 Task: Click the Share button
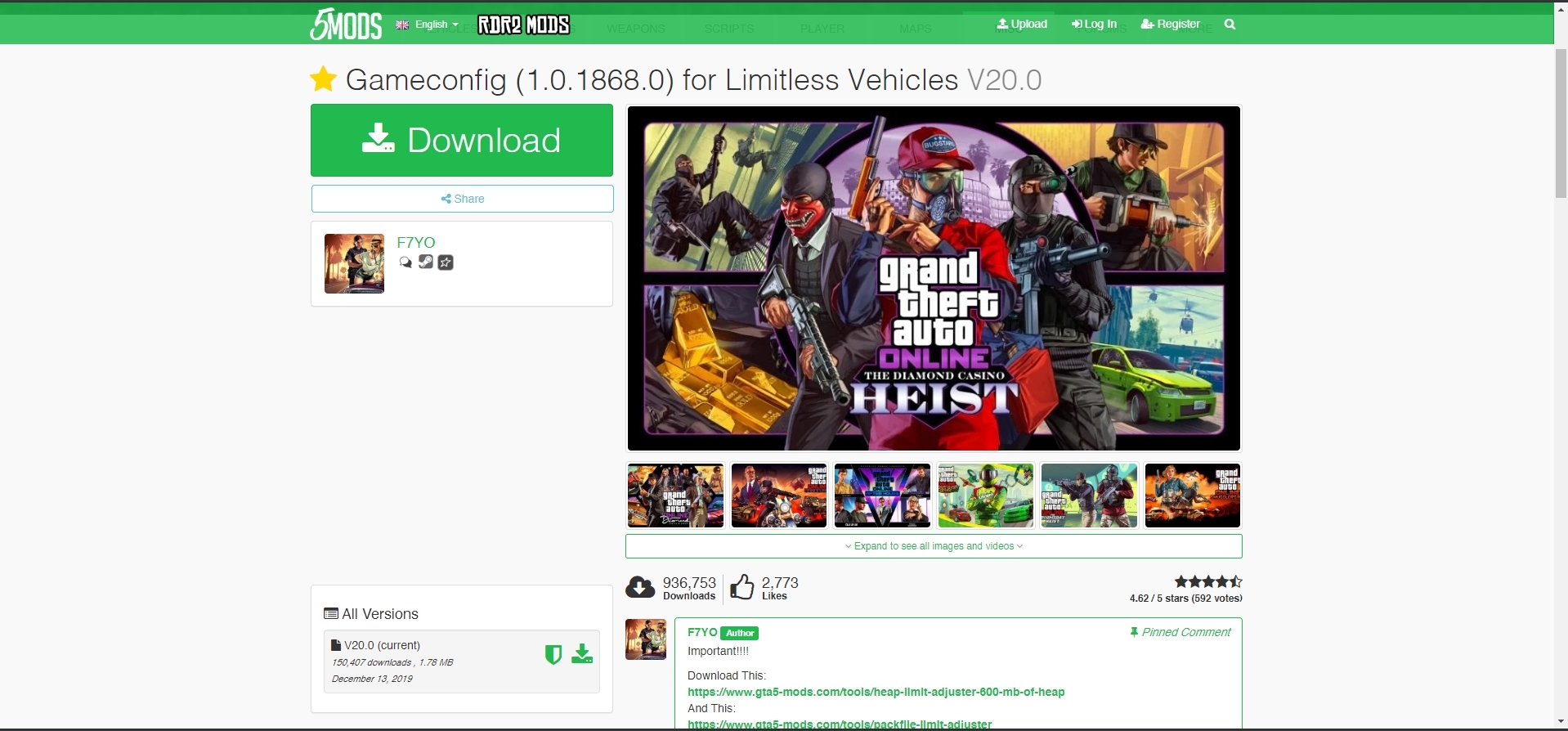point(462,199)
